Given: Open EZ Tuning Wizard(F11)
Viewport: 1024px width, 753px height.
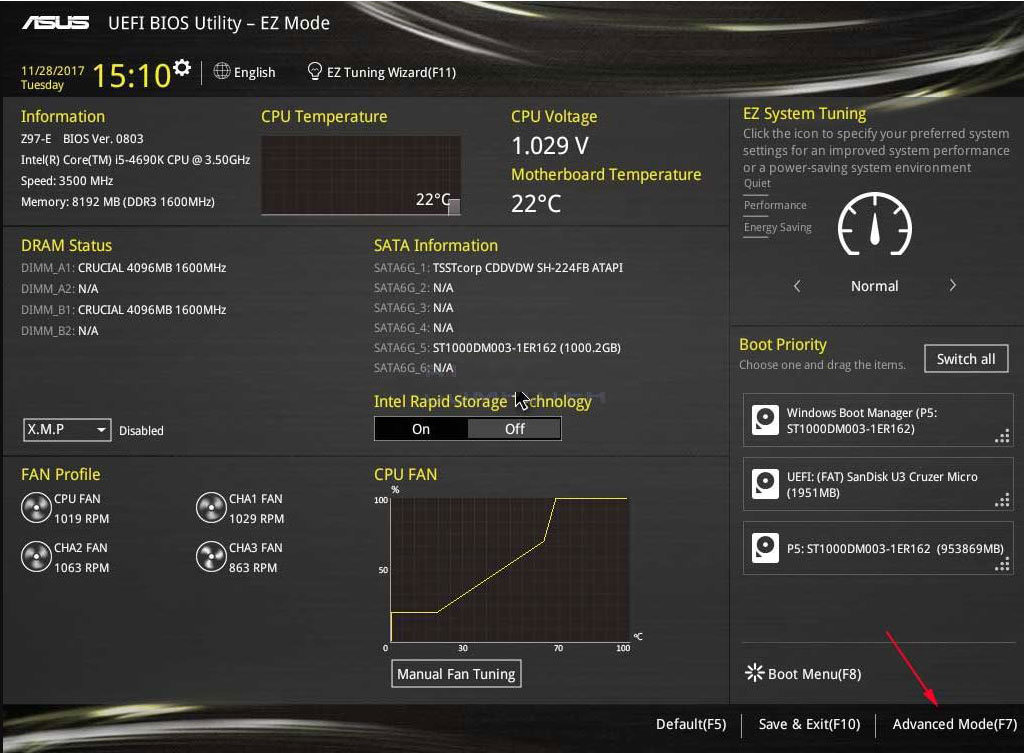Looking at the screenshot, I should click(382, 72).
